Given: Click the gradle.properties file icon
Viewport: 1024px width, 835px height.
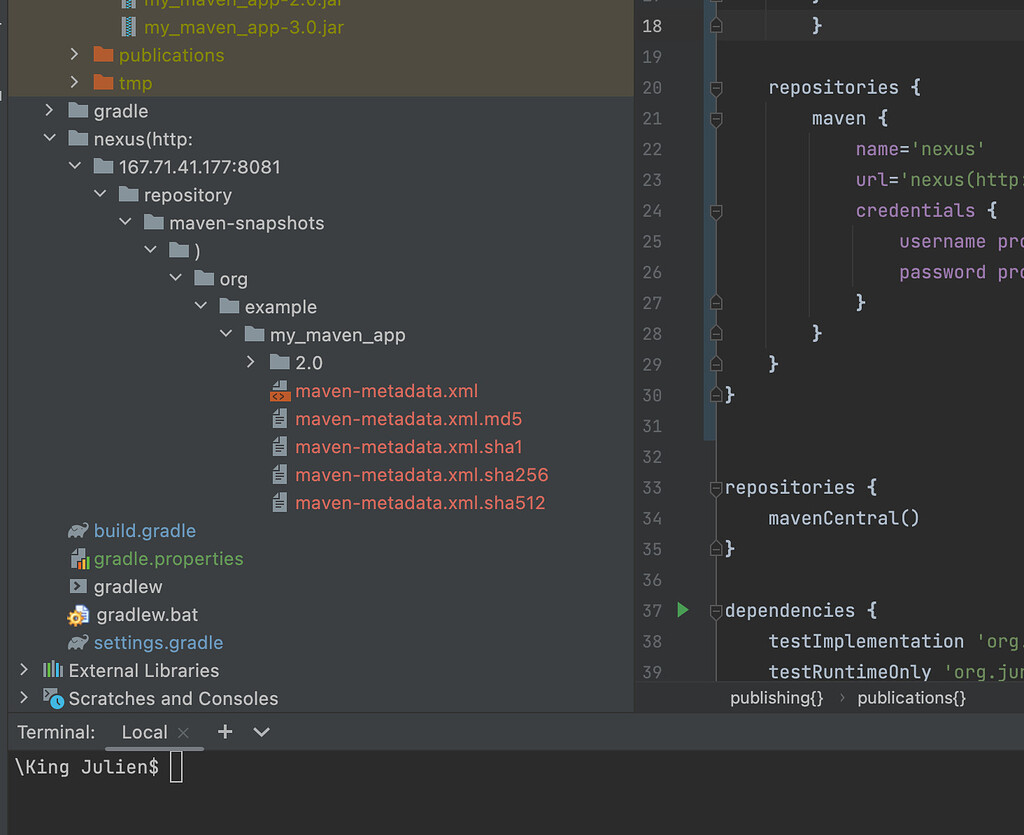Looking at the screenshot, I should tap(79, 559).
